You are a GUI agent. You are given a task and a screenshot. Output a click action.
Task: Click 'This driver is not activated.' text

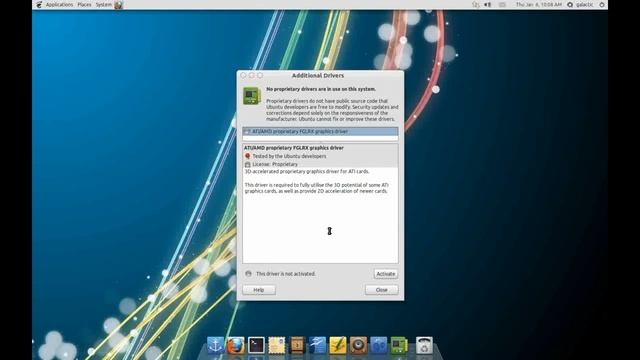click(x=286, y=273)
